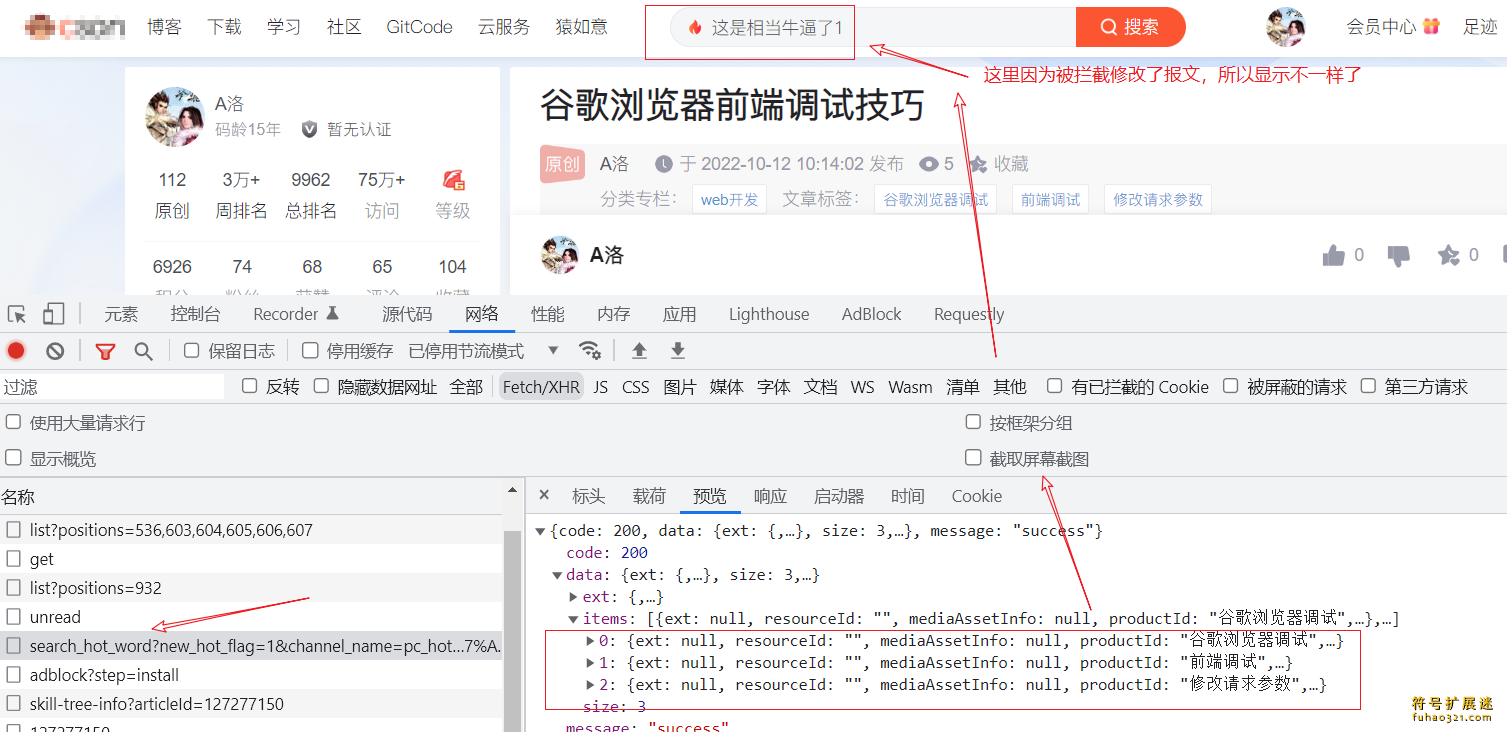Open the Lighthouse tab
The width and height of the screenshot is (1507, 732).
[769, 314]
